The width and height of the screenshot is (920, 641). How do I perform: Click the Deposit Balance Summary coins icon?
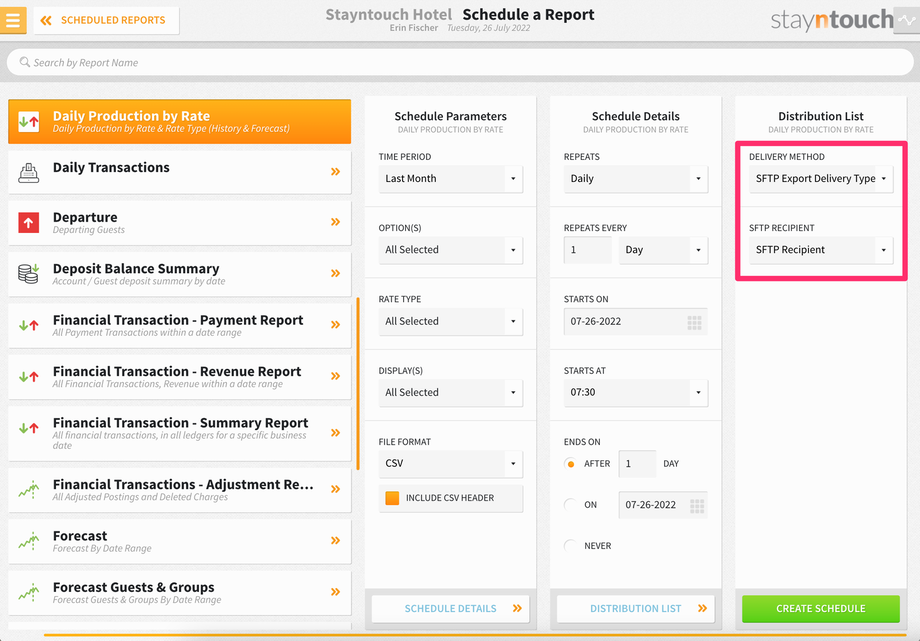click(x=28, y=274)
